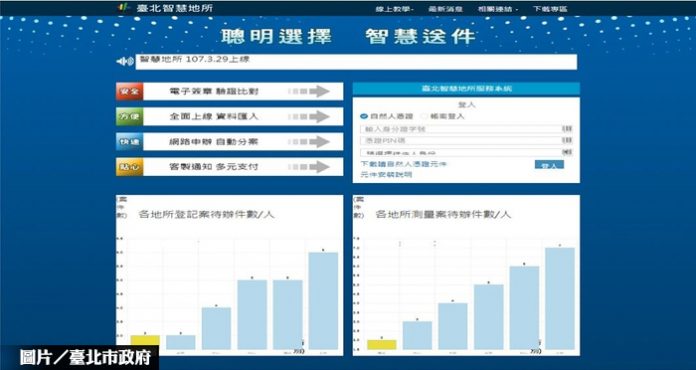Click the red 安全 badge icon
This screenshot has width=696, height=370.
[130, 91]
